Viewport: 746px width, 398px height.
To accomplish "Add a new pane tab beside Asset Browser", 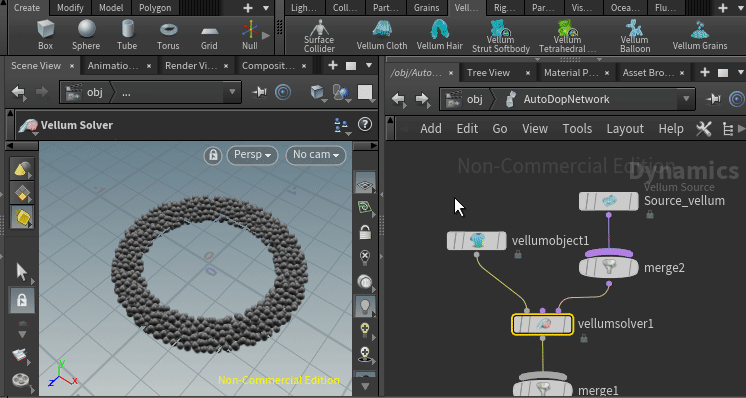I will pyautogui.click(x=705, y=73).
